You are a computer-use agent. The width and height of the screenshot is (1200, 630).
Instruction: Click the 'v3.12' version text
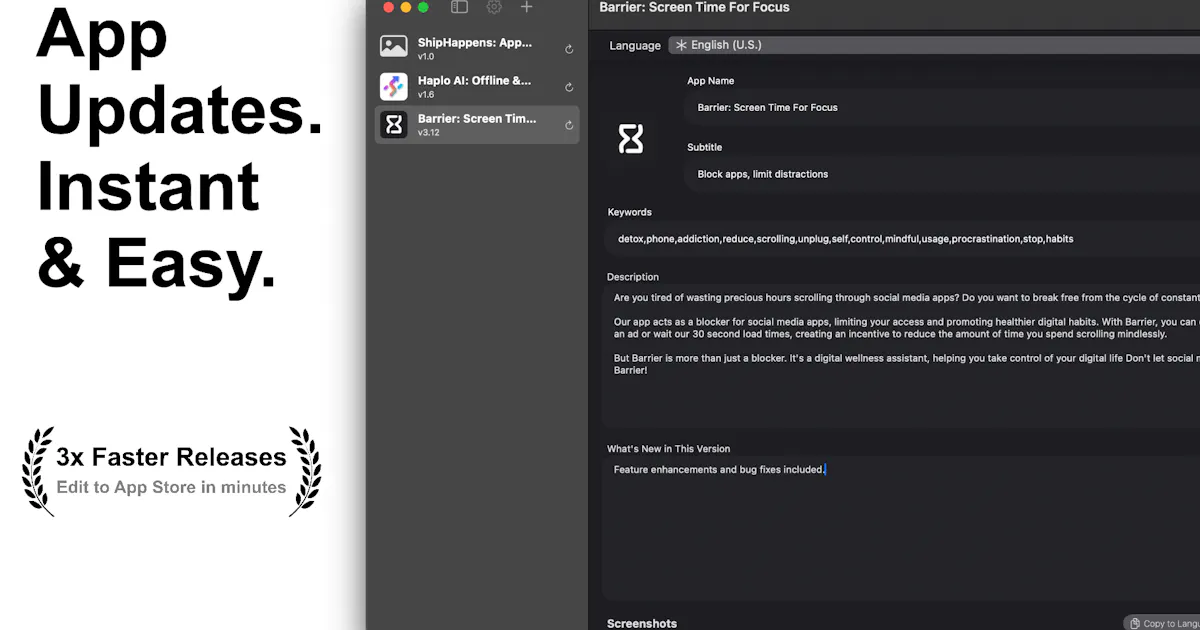pos(429,133)
